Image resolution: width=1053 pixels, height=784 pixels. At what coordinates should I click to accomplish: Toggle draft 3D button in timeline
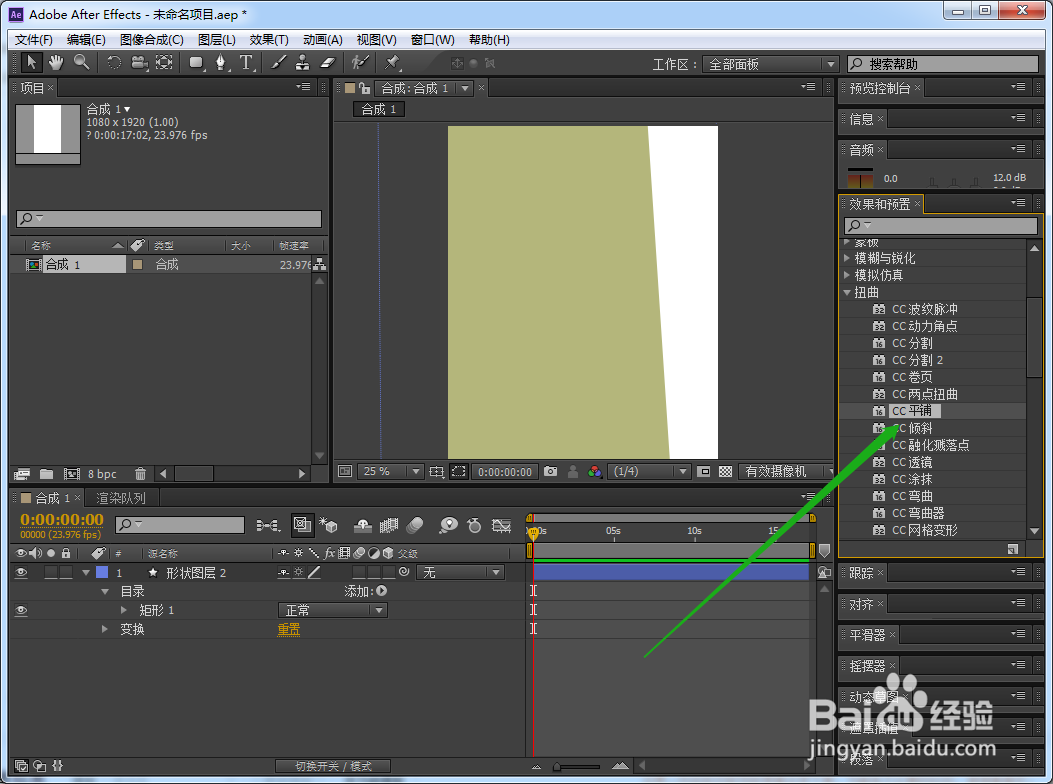(x=328, y=525)
